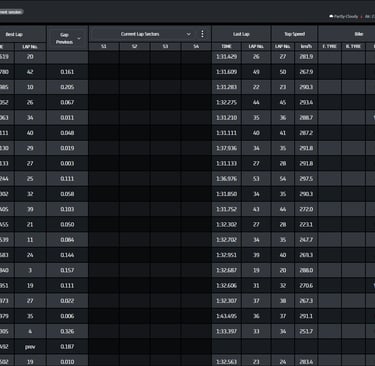The image size is (375, 366).
Task: Select last lap time 1:36.976
Action: [x=227, y=179]
